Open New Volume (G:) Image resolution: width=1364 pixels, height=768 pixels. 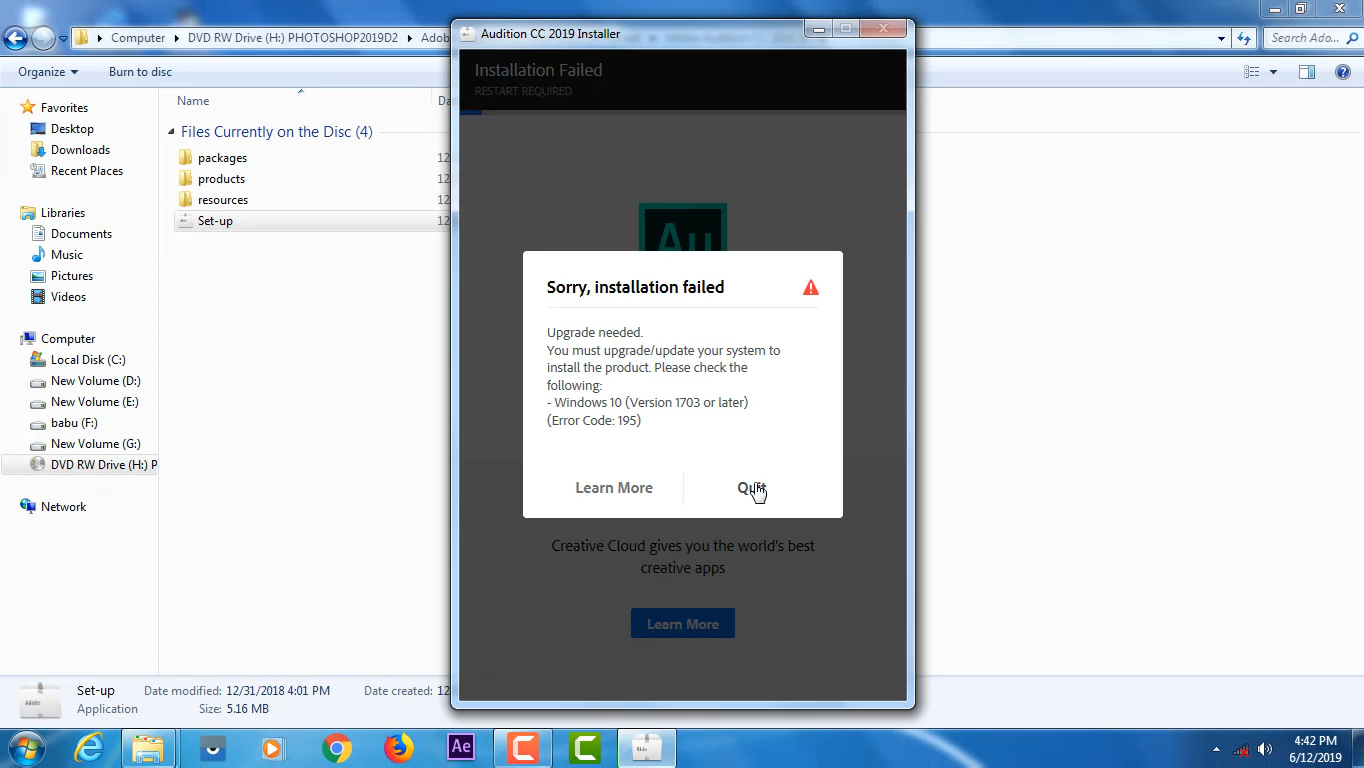point(96,444)
